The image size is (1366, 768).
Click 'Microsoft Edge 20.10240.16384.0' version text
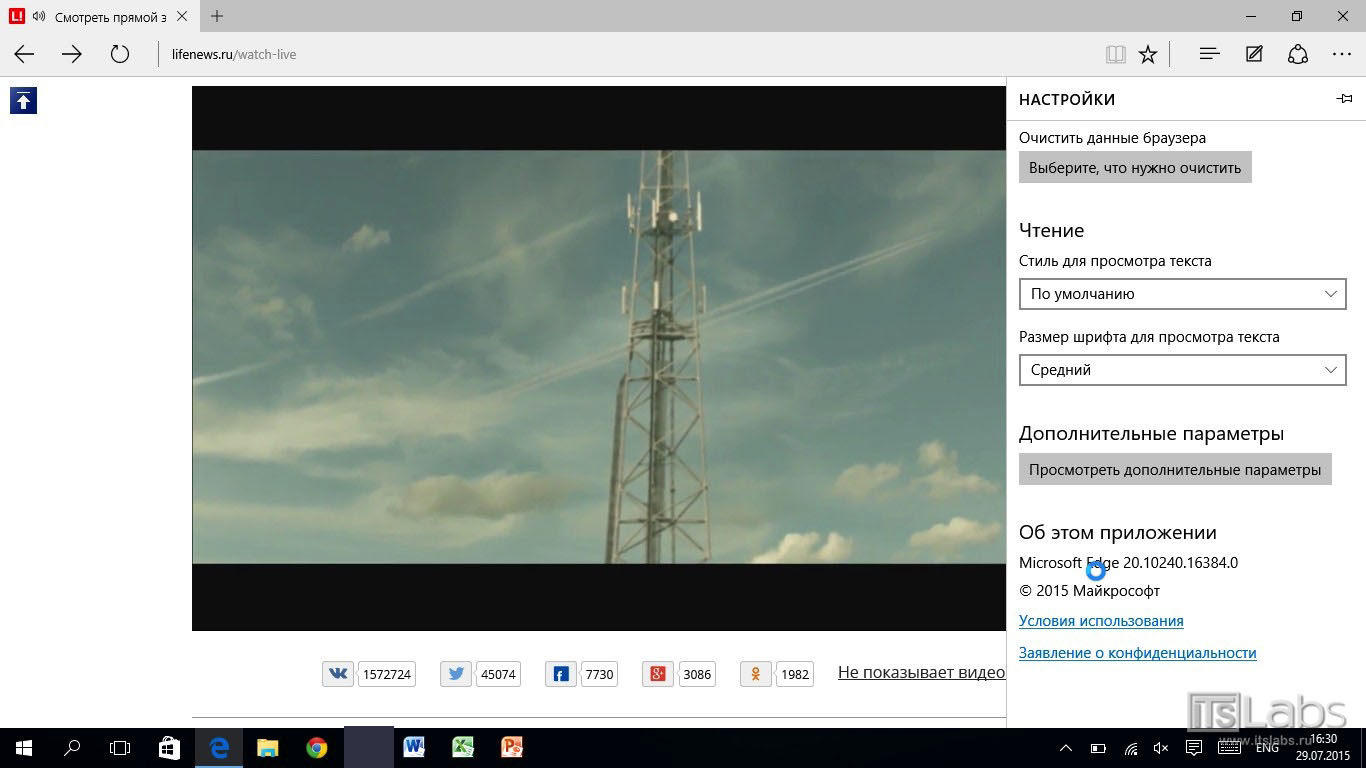(x=1128, y=563)
